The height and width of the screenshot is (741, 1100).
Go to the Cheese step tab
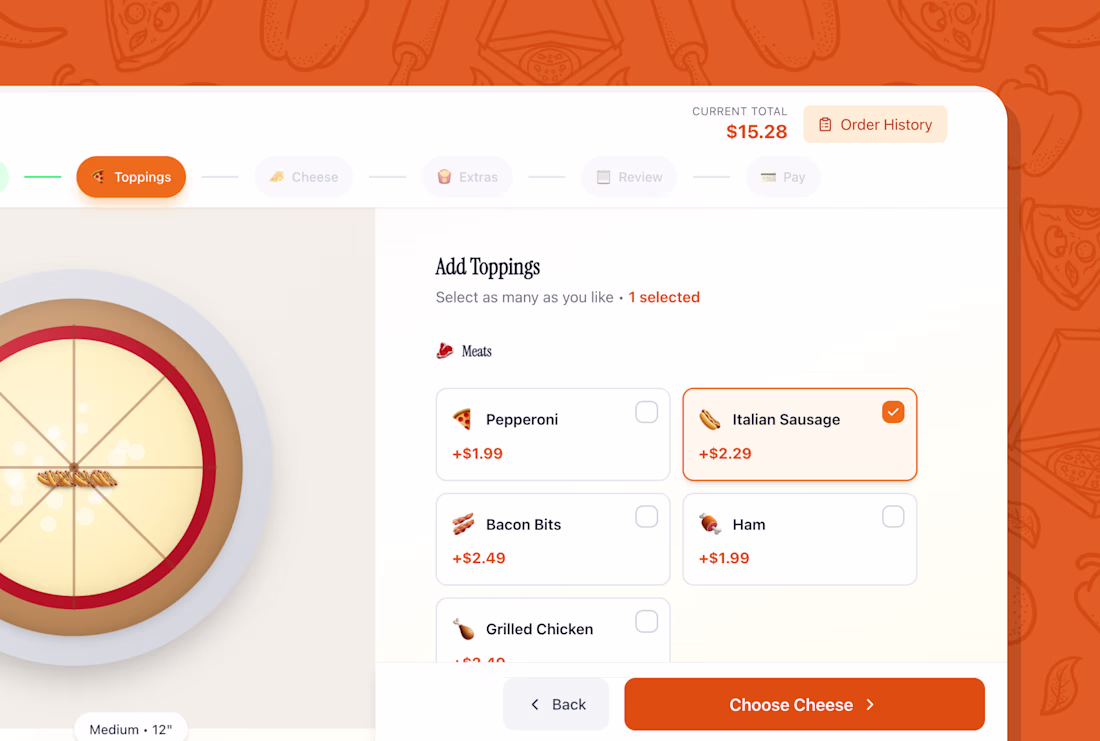pos(304,177)
